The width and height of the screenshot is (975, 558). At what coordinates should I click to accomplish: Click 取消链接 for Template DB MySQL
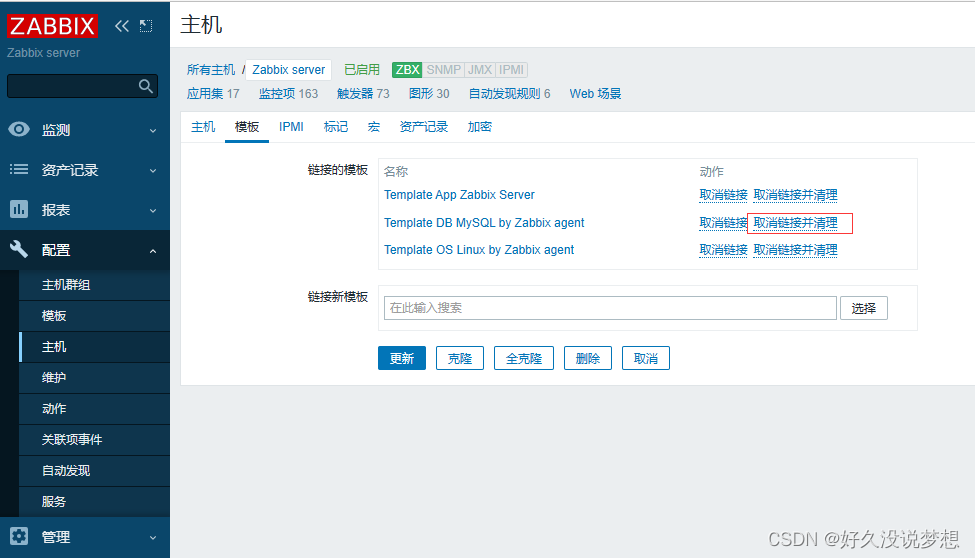(723, 223)
